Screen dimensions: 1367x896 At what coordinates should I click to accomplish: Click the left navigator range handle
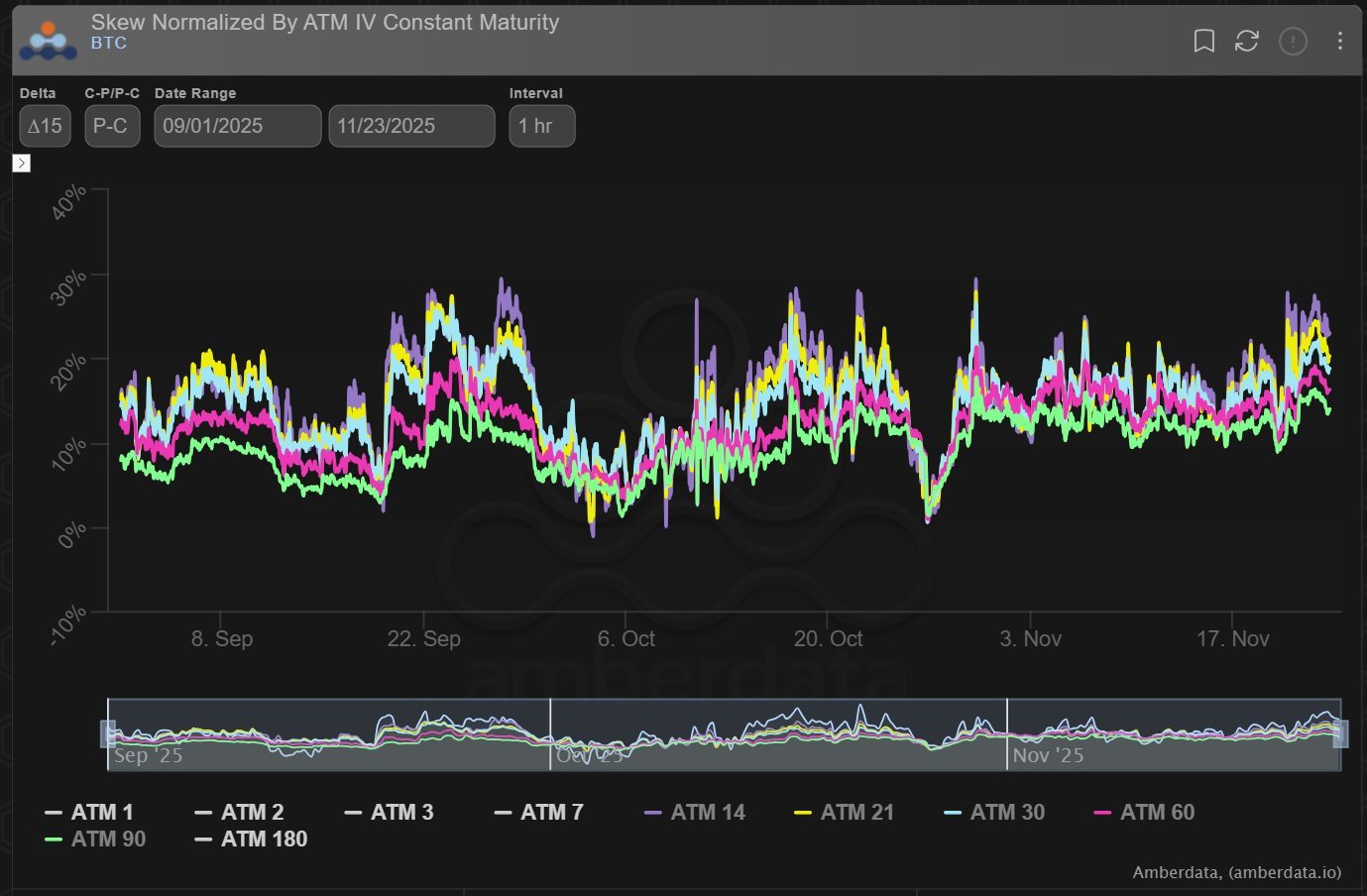(108, 733)
